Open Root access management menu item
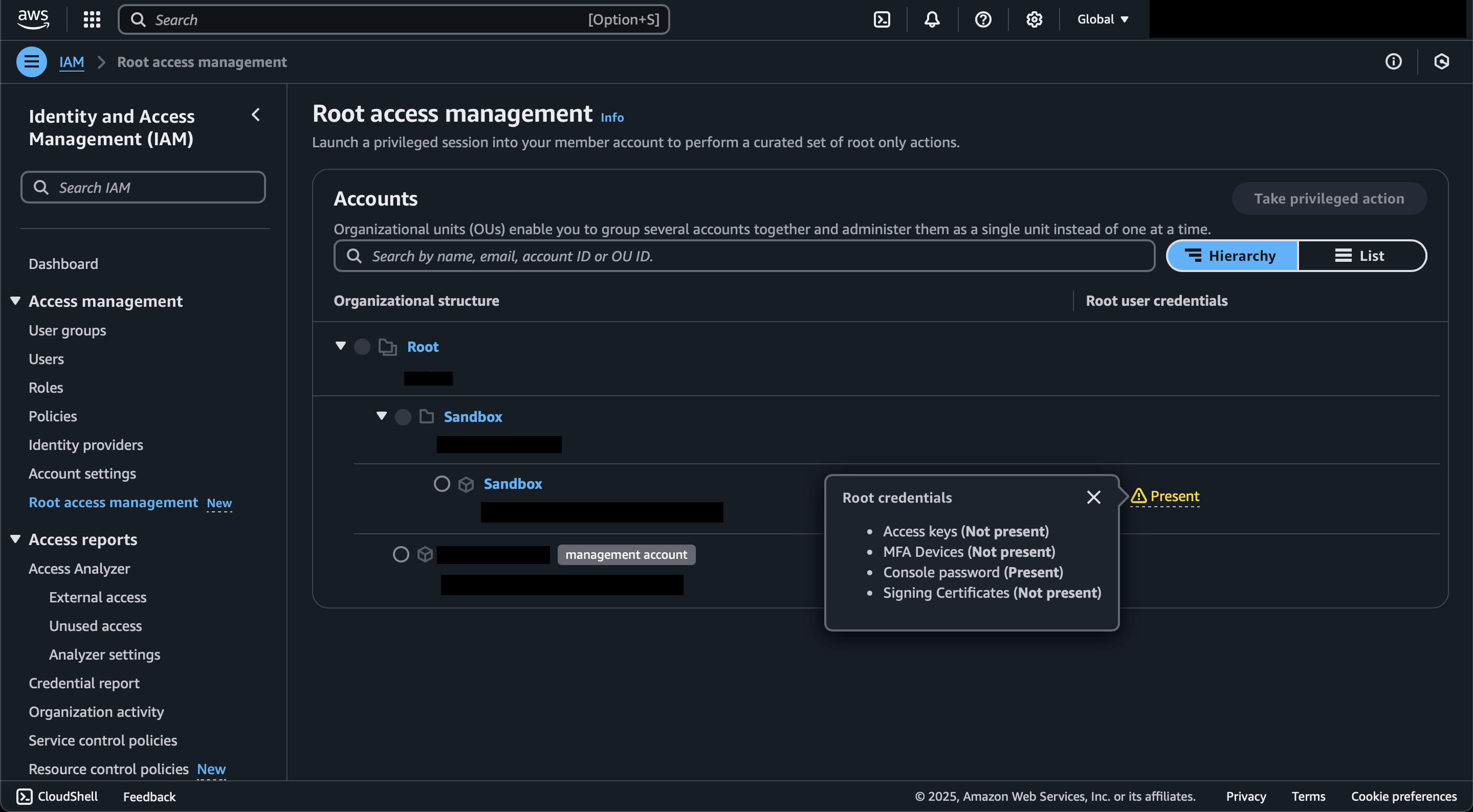 113,502
